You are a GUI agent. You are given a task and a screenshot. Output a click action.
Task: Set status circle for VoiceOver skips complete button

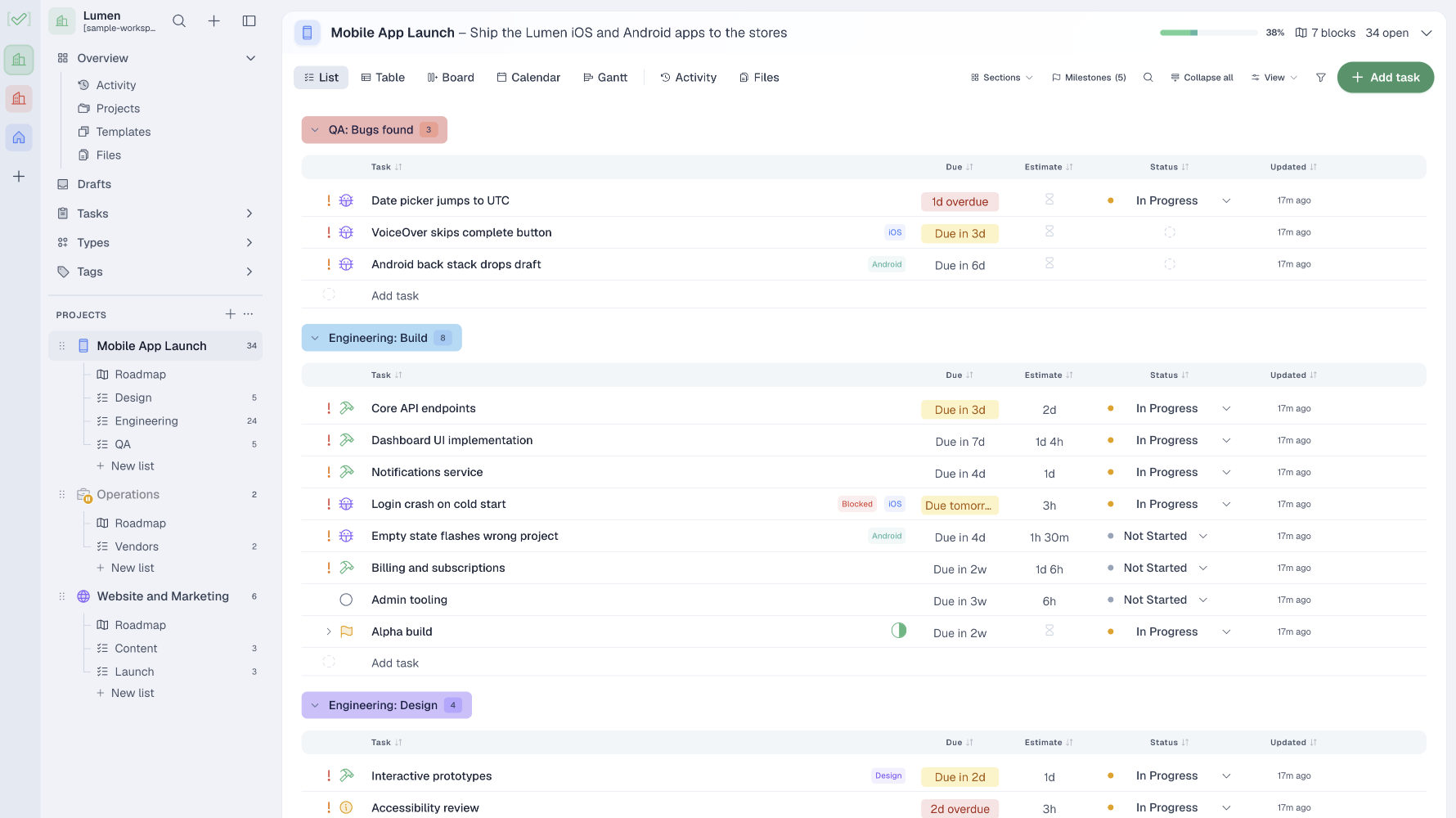point(1170,232)
